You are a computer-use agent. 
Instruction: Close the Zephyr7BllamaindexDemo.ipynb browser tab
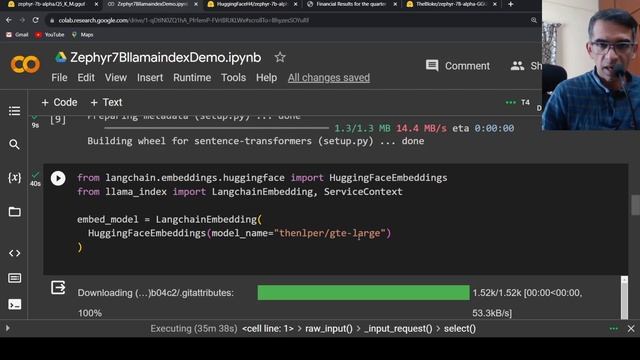tap(196, 4)
